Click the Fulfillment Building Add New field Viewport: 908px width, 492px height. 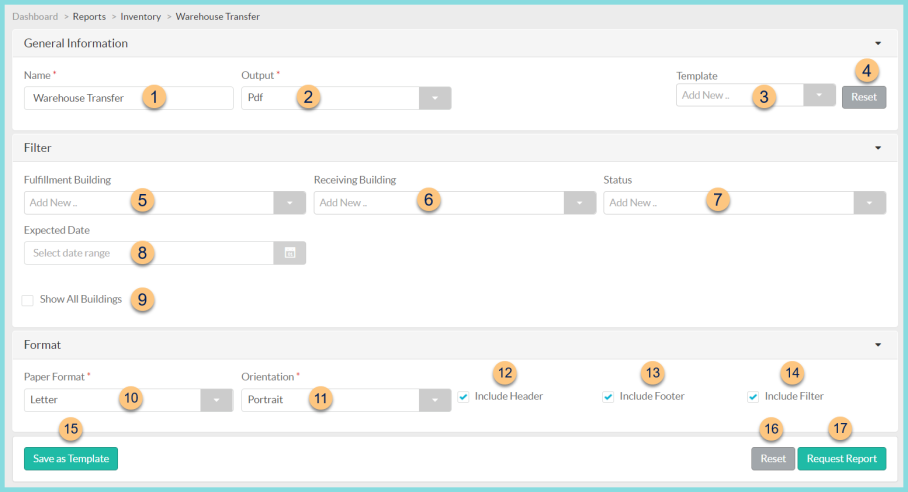point(149,203)
